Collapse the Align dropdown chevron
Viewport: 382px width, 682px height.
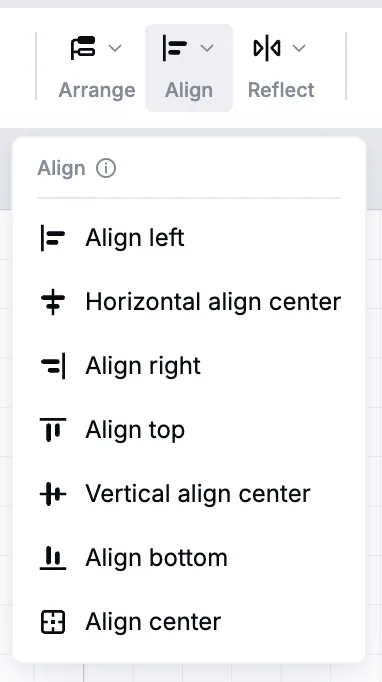click(x=207, y=48)
